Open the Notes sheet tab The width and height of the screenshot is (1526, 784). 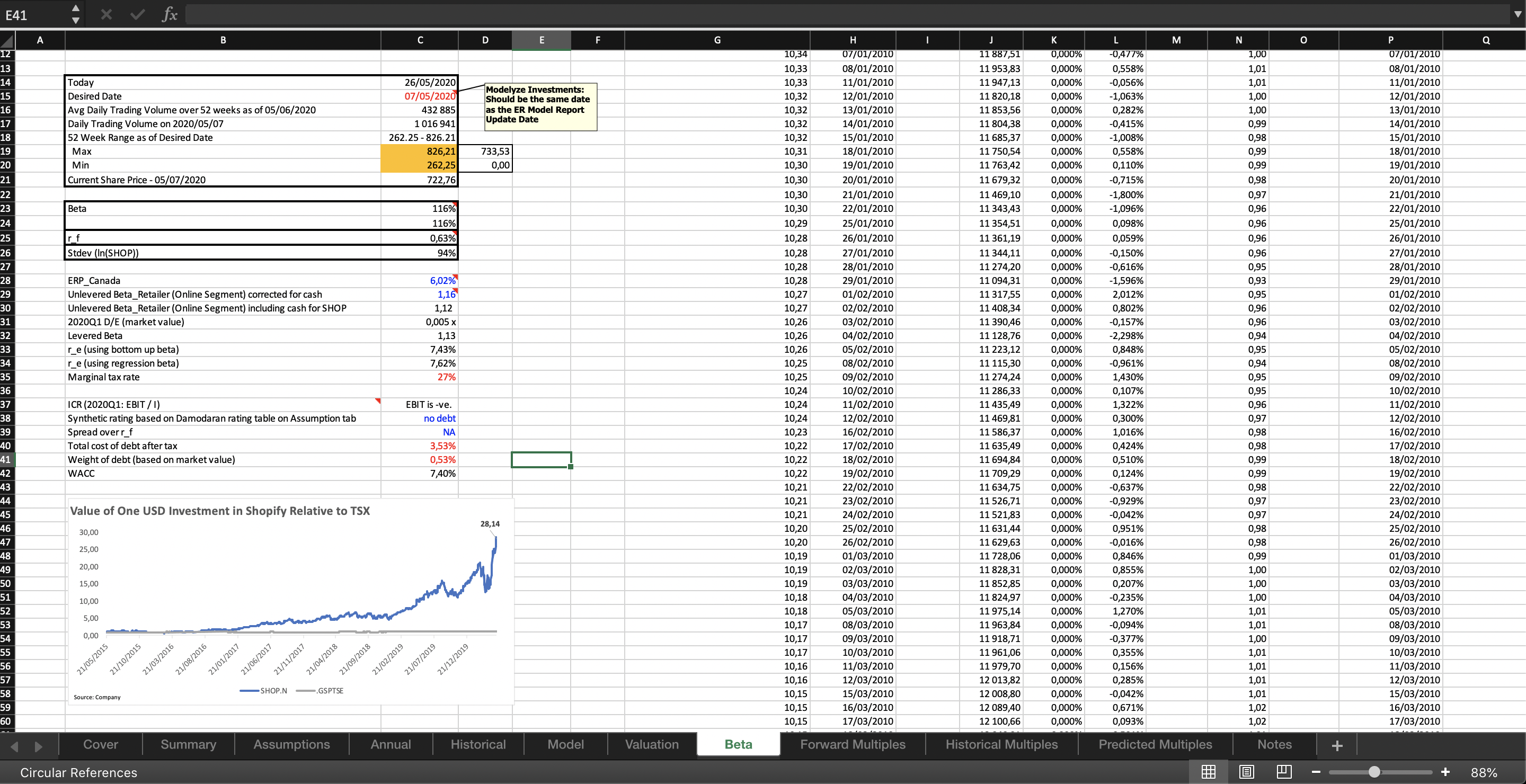click(1274, 745)
